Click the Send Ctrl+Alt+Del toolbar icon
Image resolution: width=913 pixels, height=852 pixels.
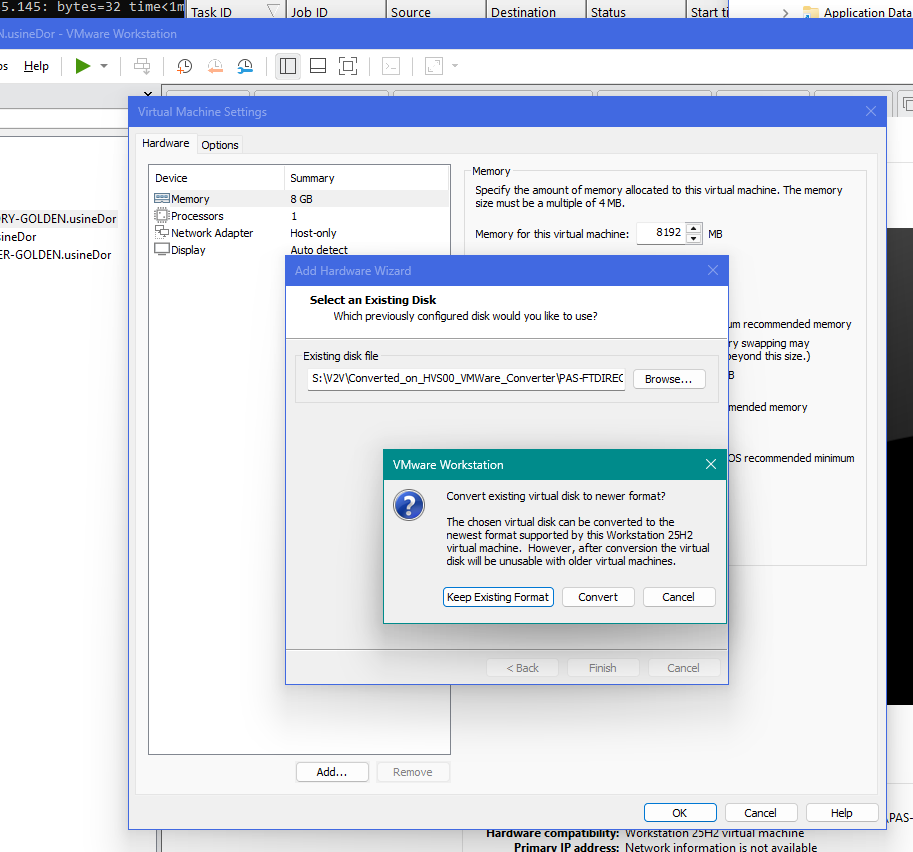coord(141,66)
